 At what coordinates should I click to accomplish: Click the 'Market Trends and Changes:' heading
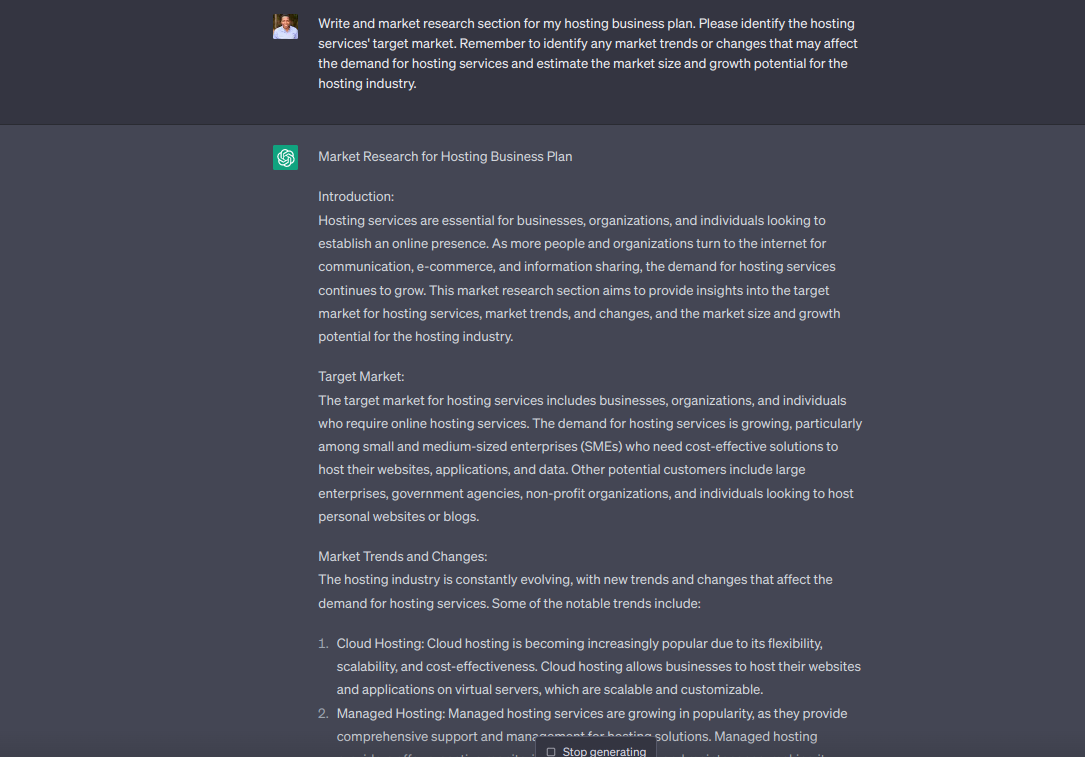point(403,556)
